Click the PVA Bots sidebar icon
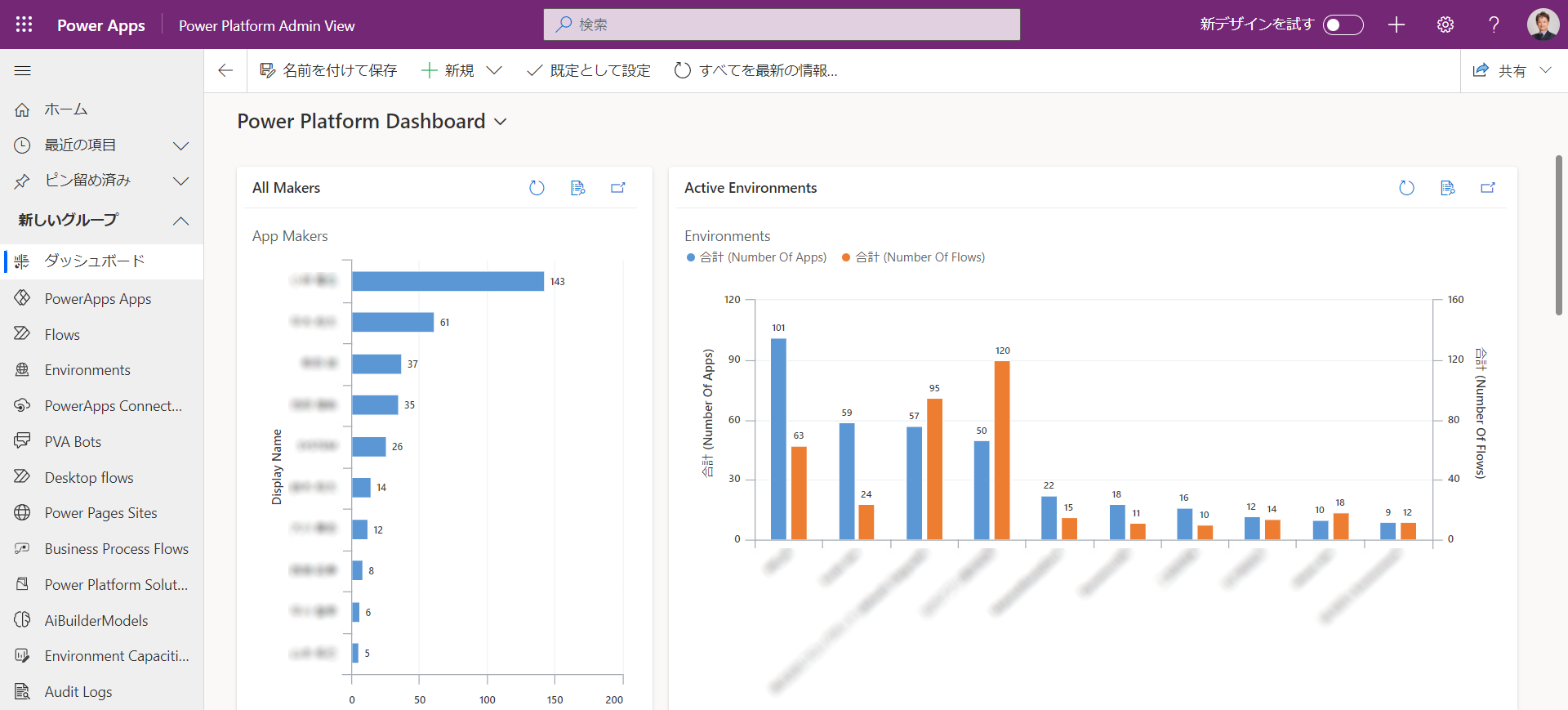 [22, 441]
